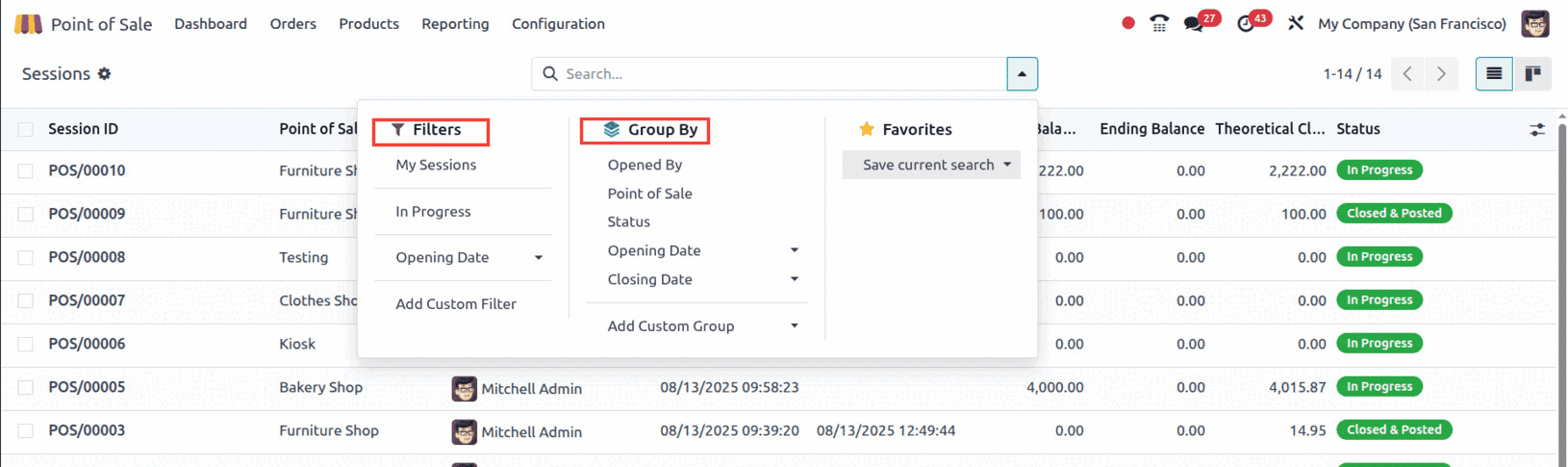
Task: Expand the Opening Date filter dropdown
Action: (538, 258)
